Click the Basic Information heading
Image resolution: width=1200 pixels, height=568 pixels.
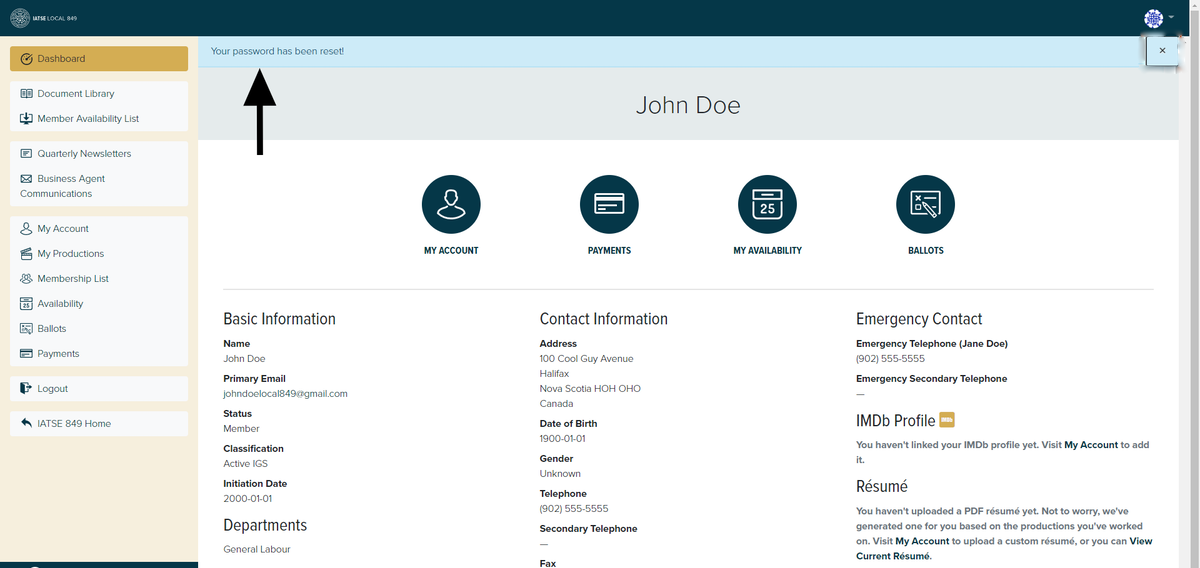tap(279, 319)
